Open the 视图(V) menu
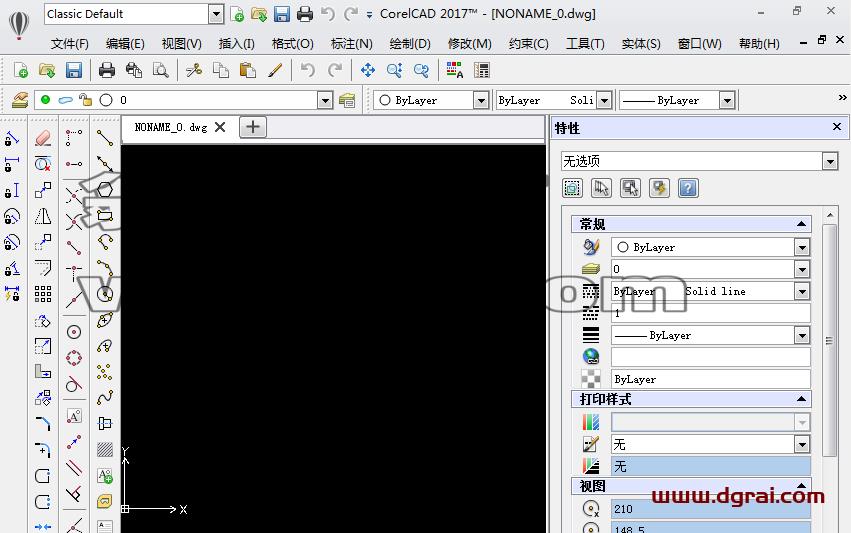851x533 pixels. click(182, 43)
